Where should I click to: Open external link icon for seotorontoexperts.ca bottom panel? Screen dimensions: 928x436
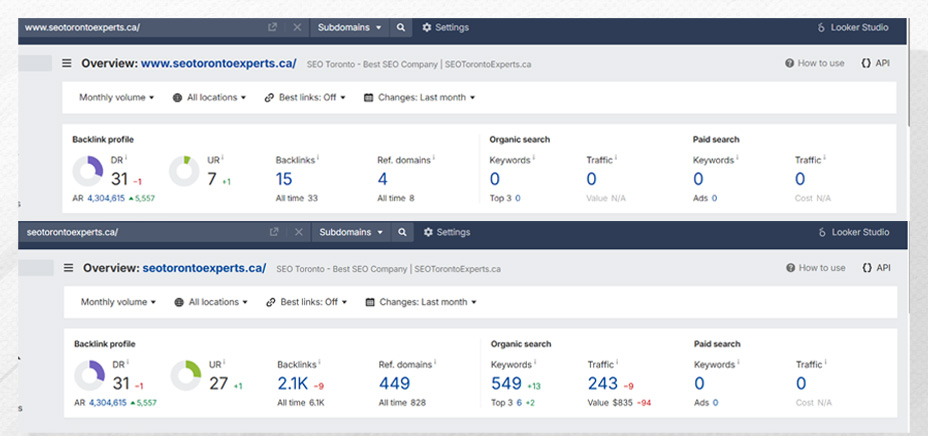(x=274, y=232)
